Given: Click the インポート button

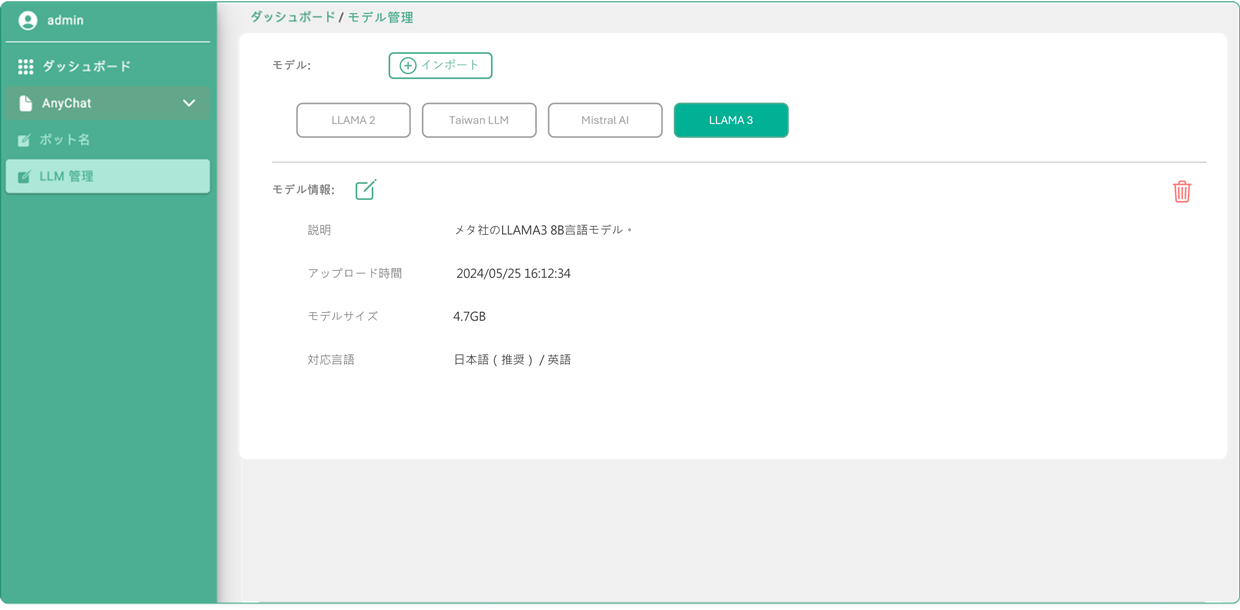Looking at the screenshot, I should tap(440, 65).
